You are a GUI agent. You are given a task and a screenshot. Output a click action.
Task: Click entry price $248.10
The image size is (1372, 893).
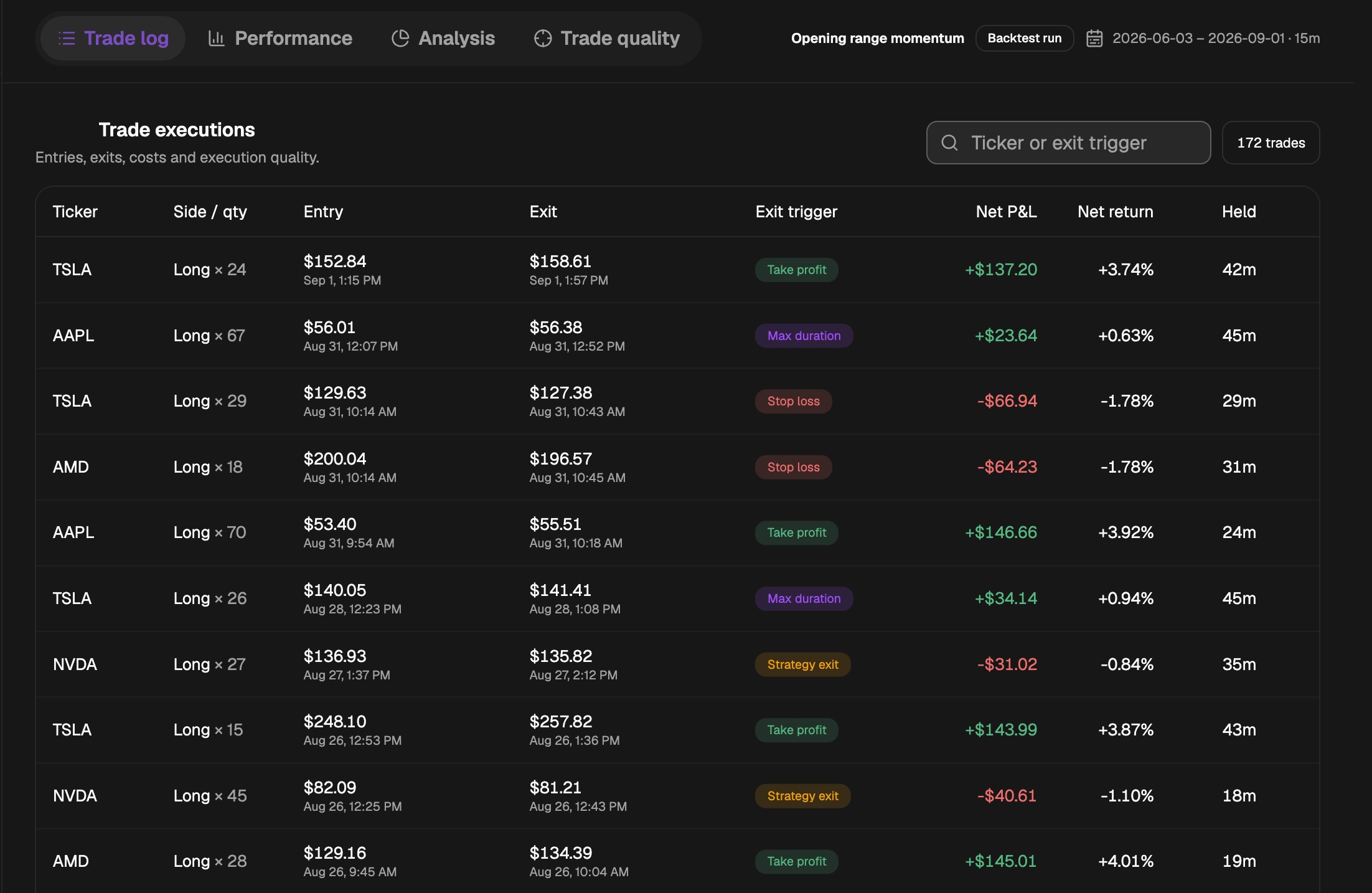335,722
